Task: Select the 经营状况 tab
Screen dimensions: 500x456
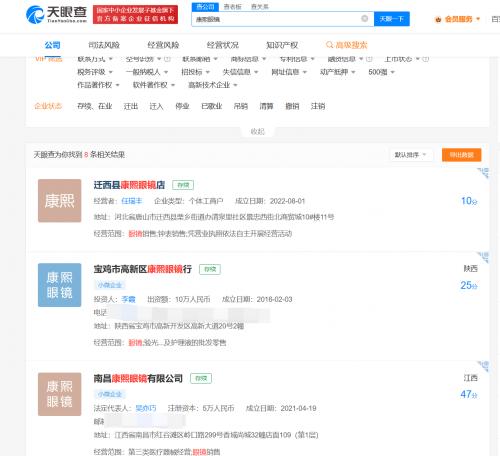Action: tap(223, 45)
